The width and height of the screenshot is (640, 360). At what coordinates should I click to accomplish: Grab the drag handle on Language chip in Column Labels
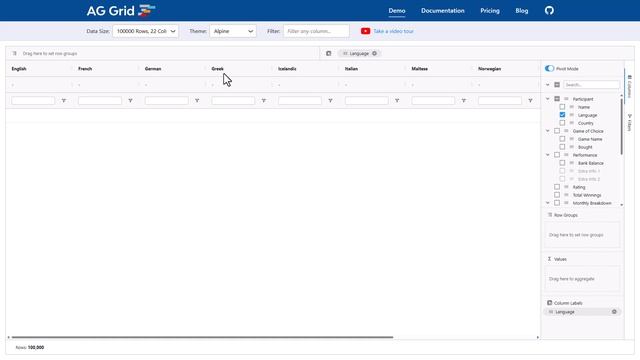point(551,312)
